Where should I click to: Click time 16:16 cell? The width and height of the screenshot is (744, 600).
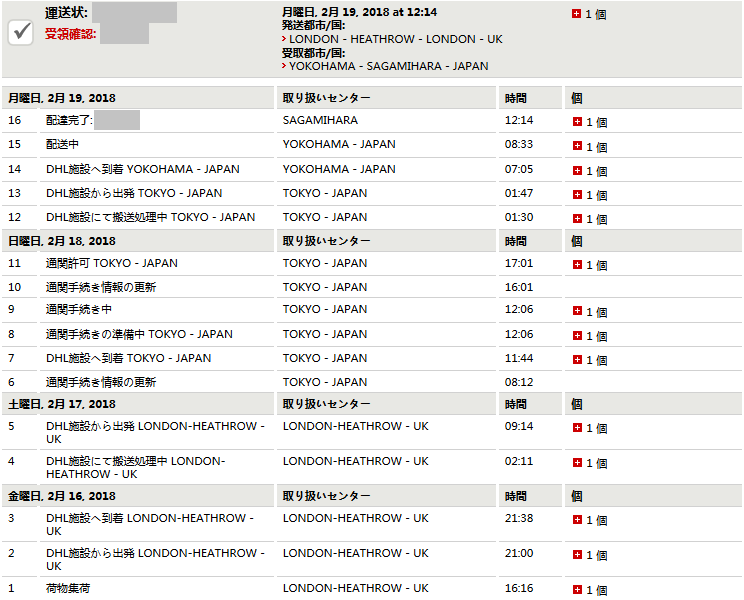(x=519, y=589)
